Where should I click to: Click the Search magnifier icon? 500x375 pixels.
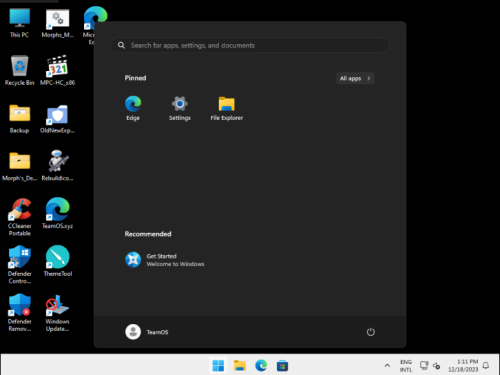[121, 45]
